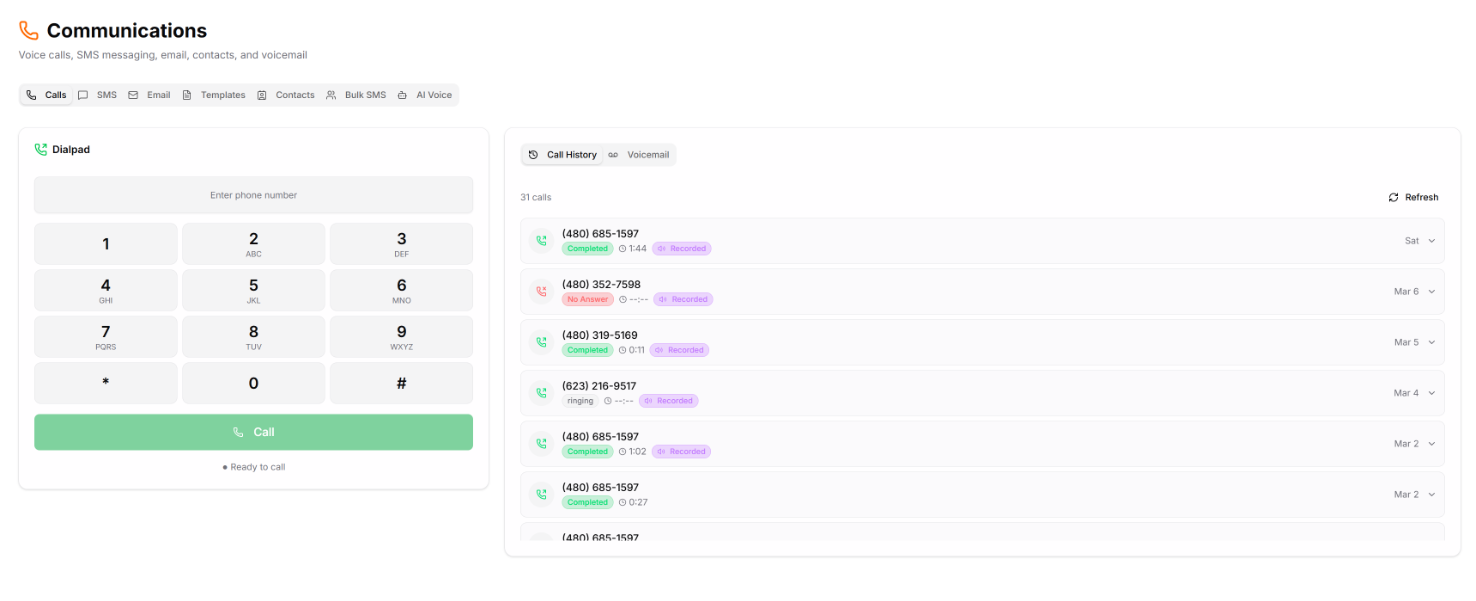
Task: Click the call icon beside (623) 216-9517
Action: (x=541, y=393)
